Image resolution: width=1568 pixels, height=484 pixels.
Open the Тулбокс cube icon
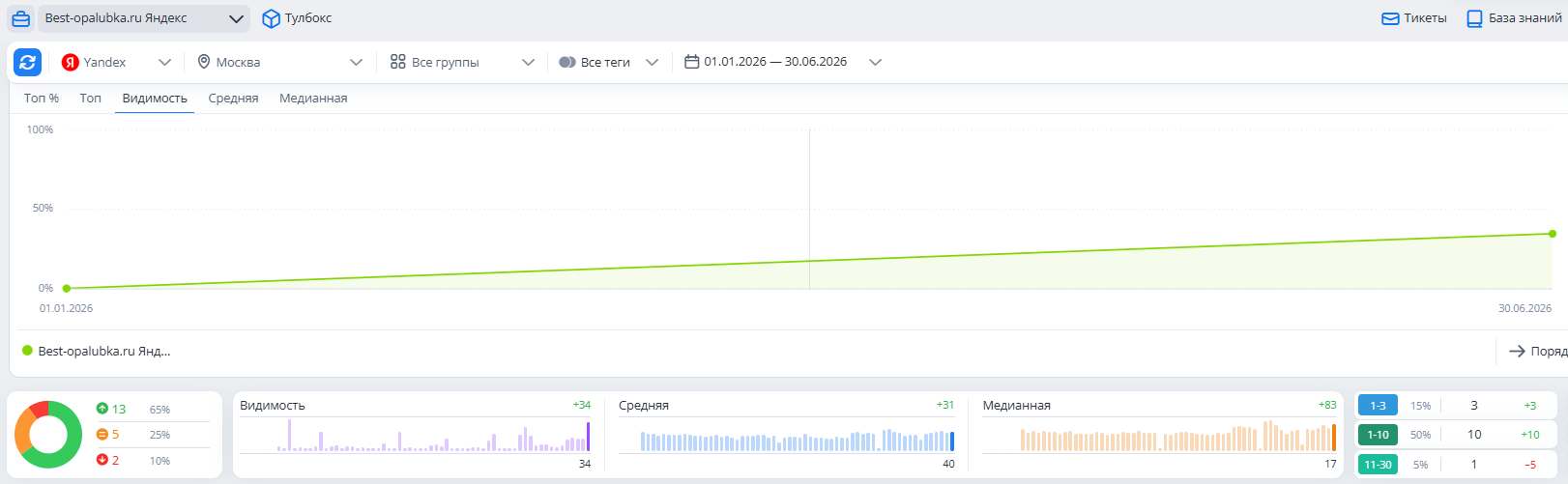point(272,18)
